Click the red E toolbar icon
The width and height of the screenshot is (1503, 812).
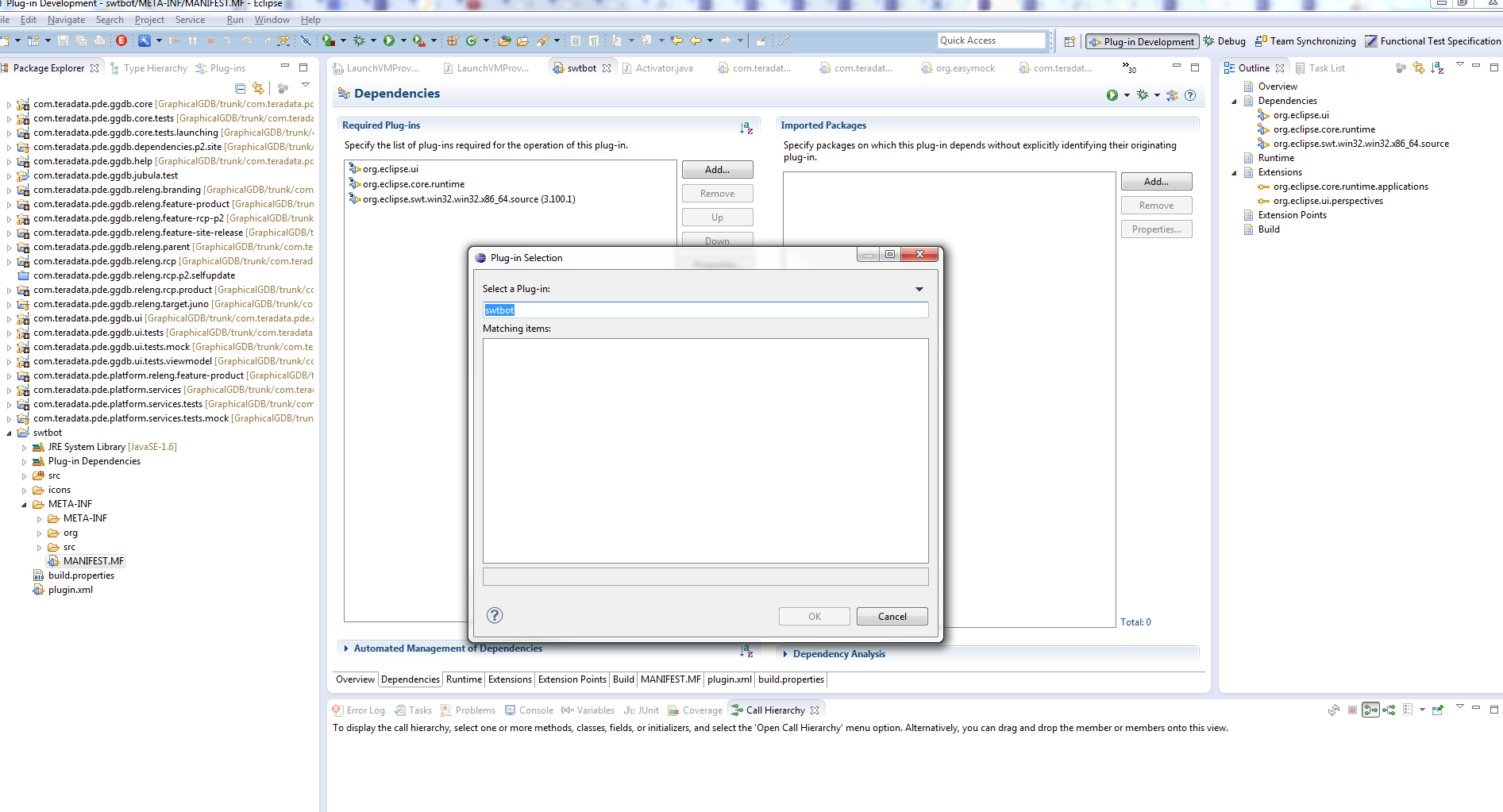[x=121, y=40]
